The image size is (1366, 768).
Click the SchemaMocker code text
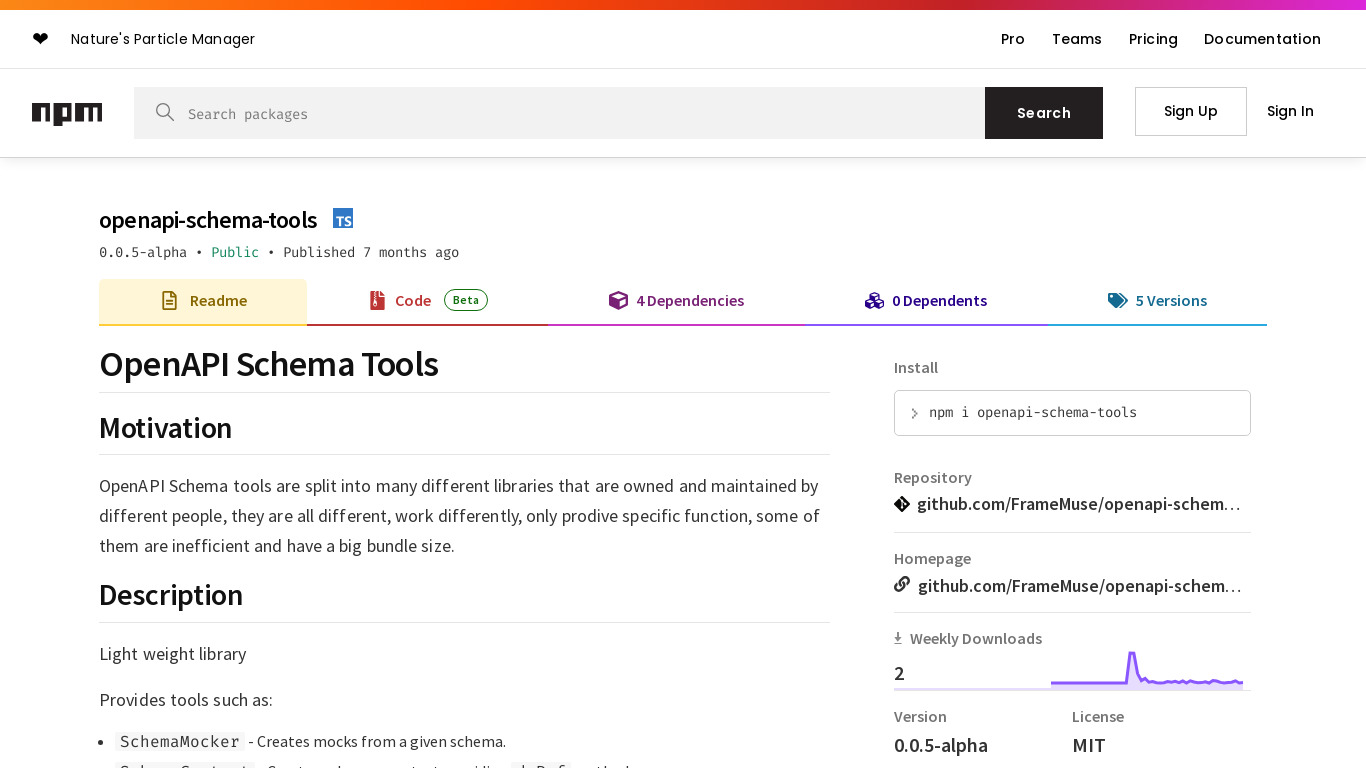(180, 742)
